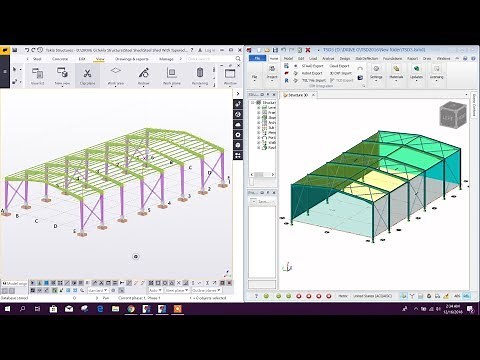Toggle the last red status light in TSD

(329, 296)
